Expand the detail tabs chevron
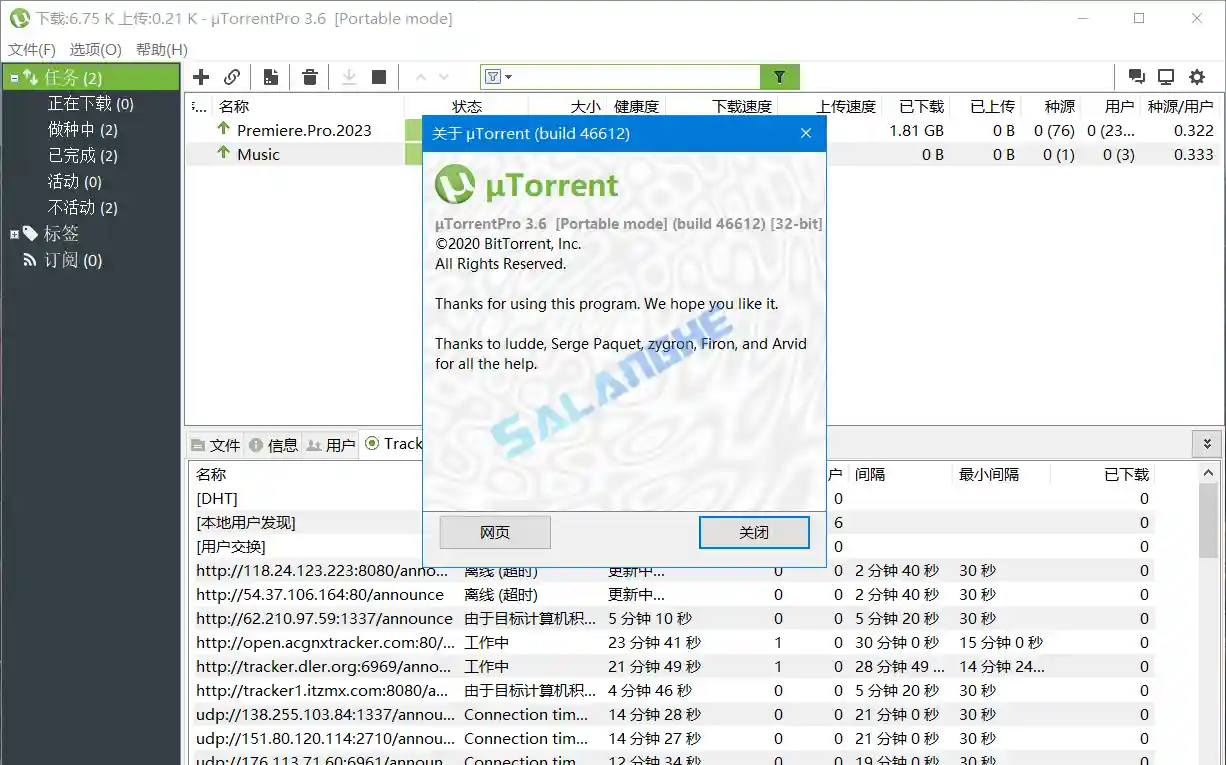The width and height of the screenshot is (1226, 765). click(x=1207, y=443)
